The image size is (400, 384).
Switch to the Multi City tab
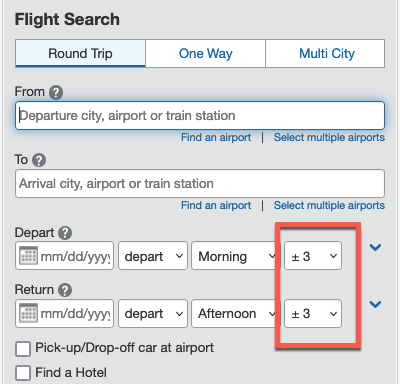click(325, 53)
